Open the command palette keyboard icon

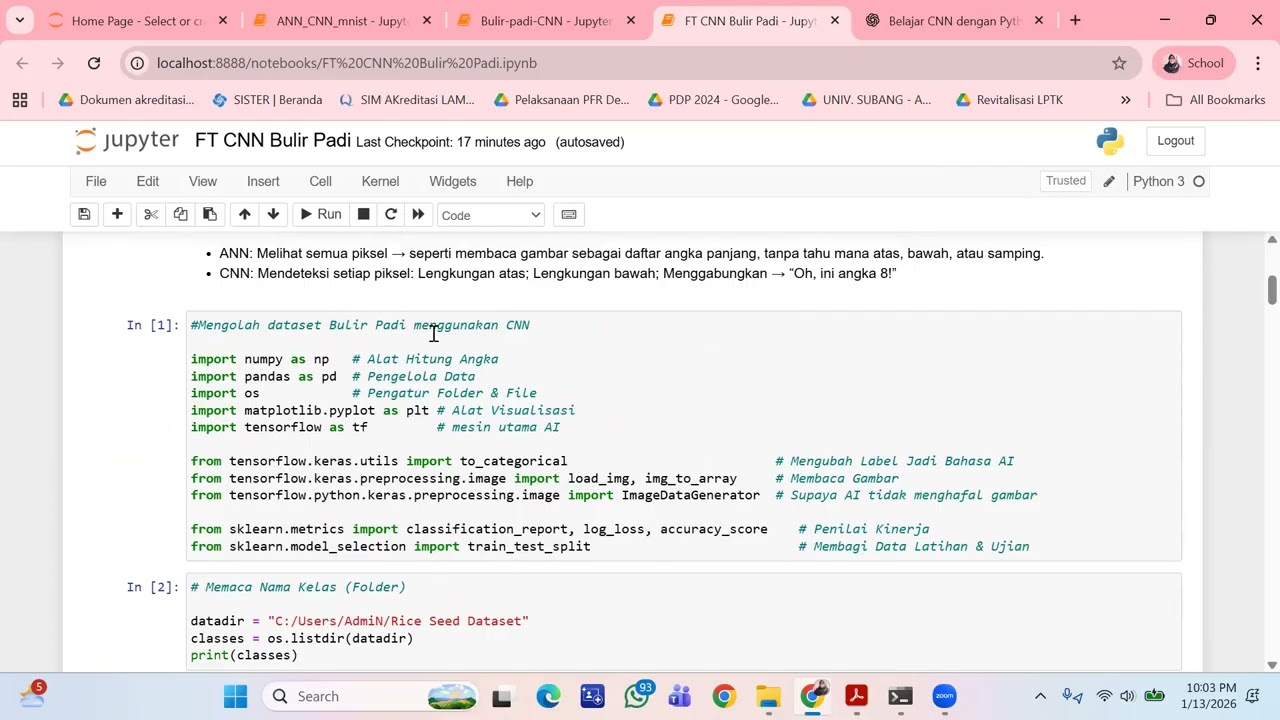point(569,215)
